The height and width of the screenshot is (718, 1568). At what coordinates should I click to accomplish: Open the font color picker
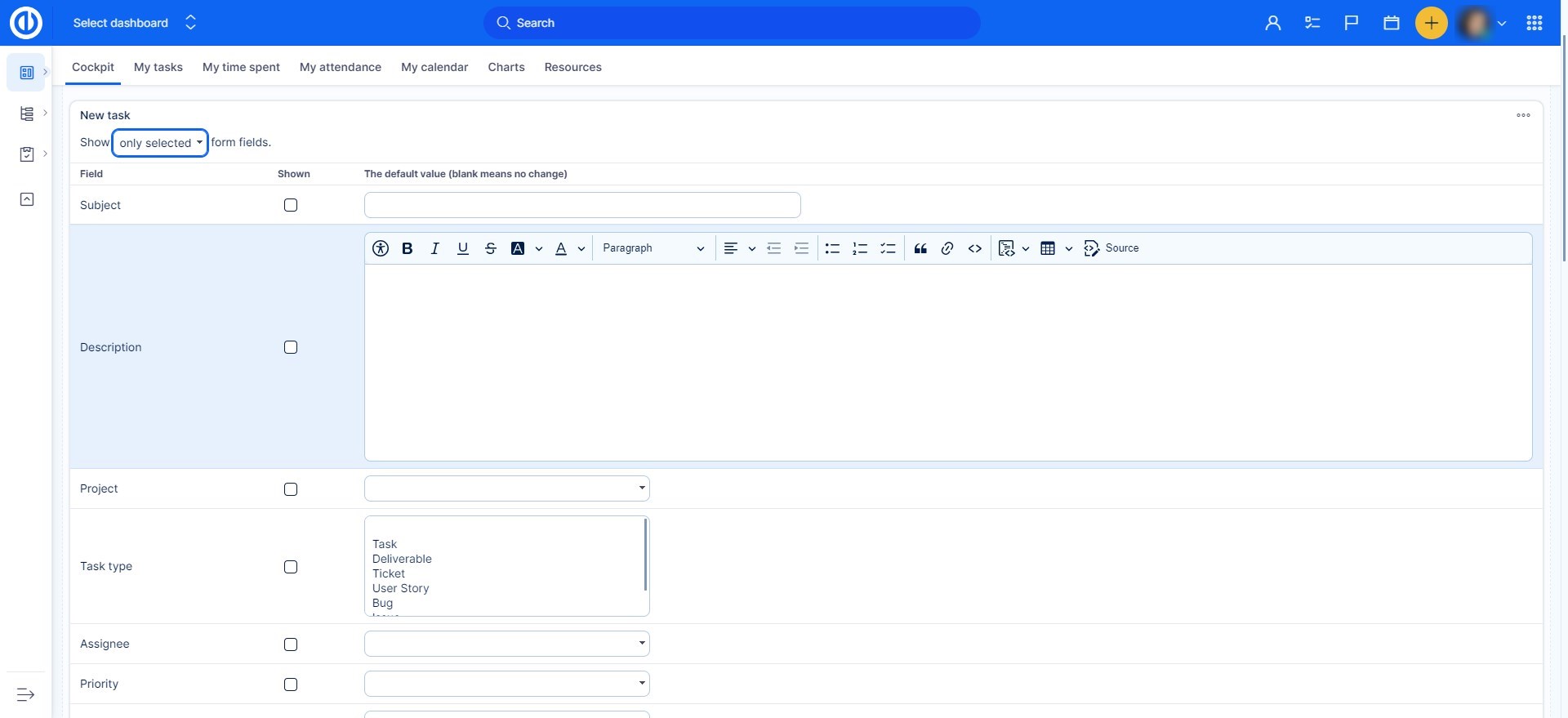(x=561, y=248)
